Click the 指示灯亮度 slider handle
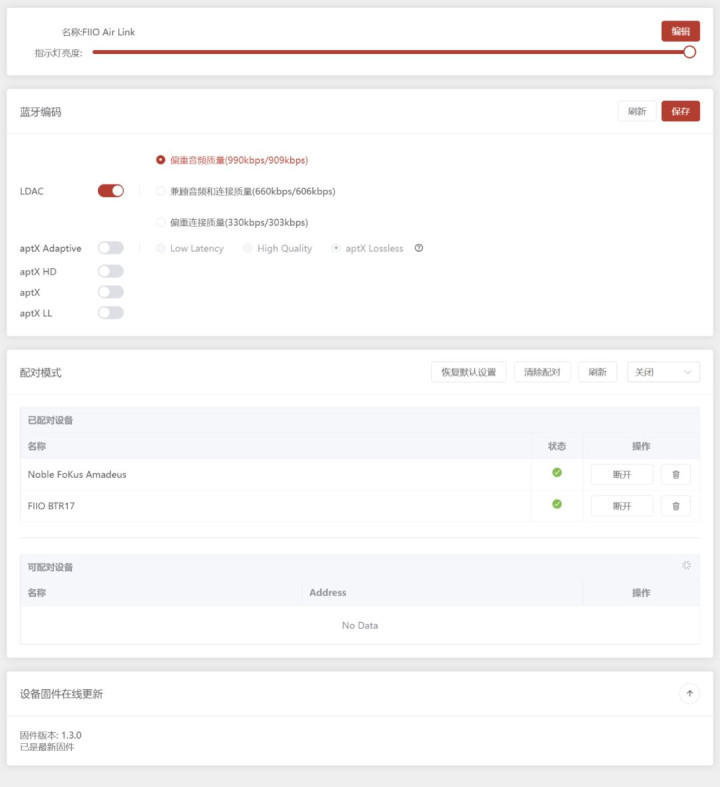 pos(689,52)
